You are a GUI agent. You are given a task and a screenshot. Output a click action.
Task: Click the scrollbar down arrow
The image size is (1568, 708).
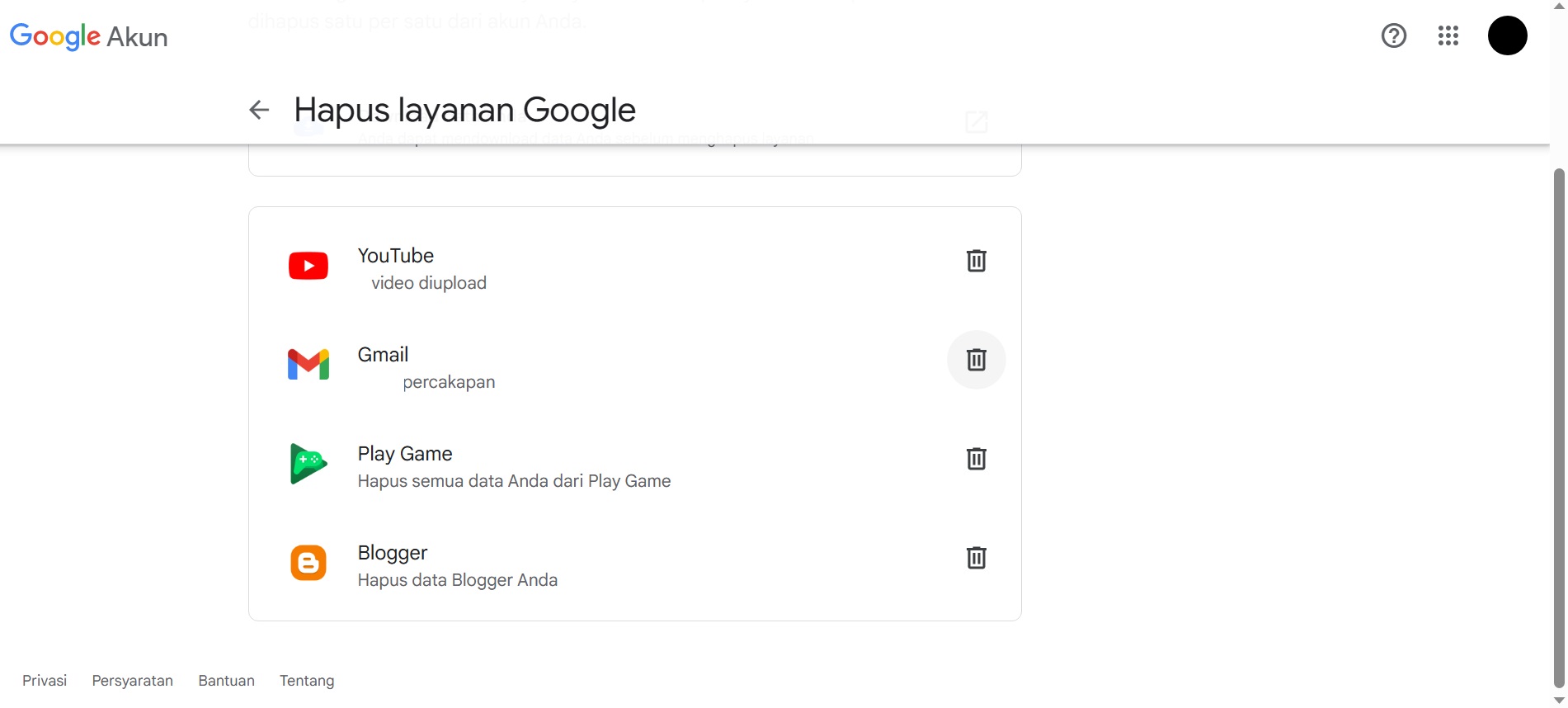[1558, 701]
